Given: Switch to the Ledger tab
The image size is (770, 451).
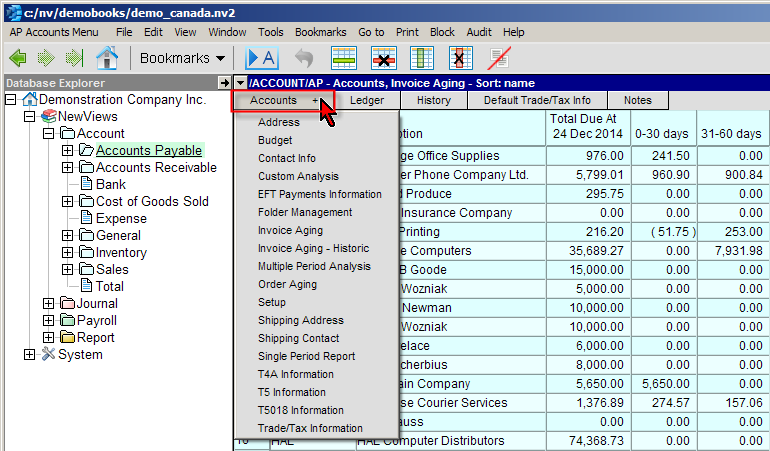Looking at the screenshot, I should click(367, 100).
